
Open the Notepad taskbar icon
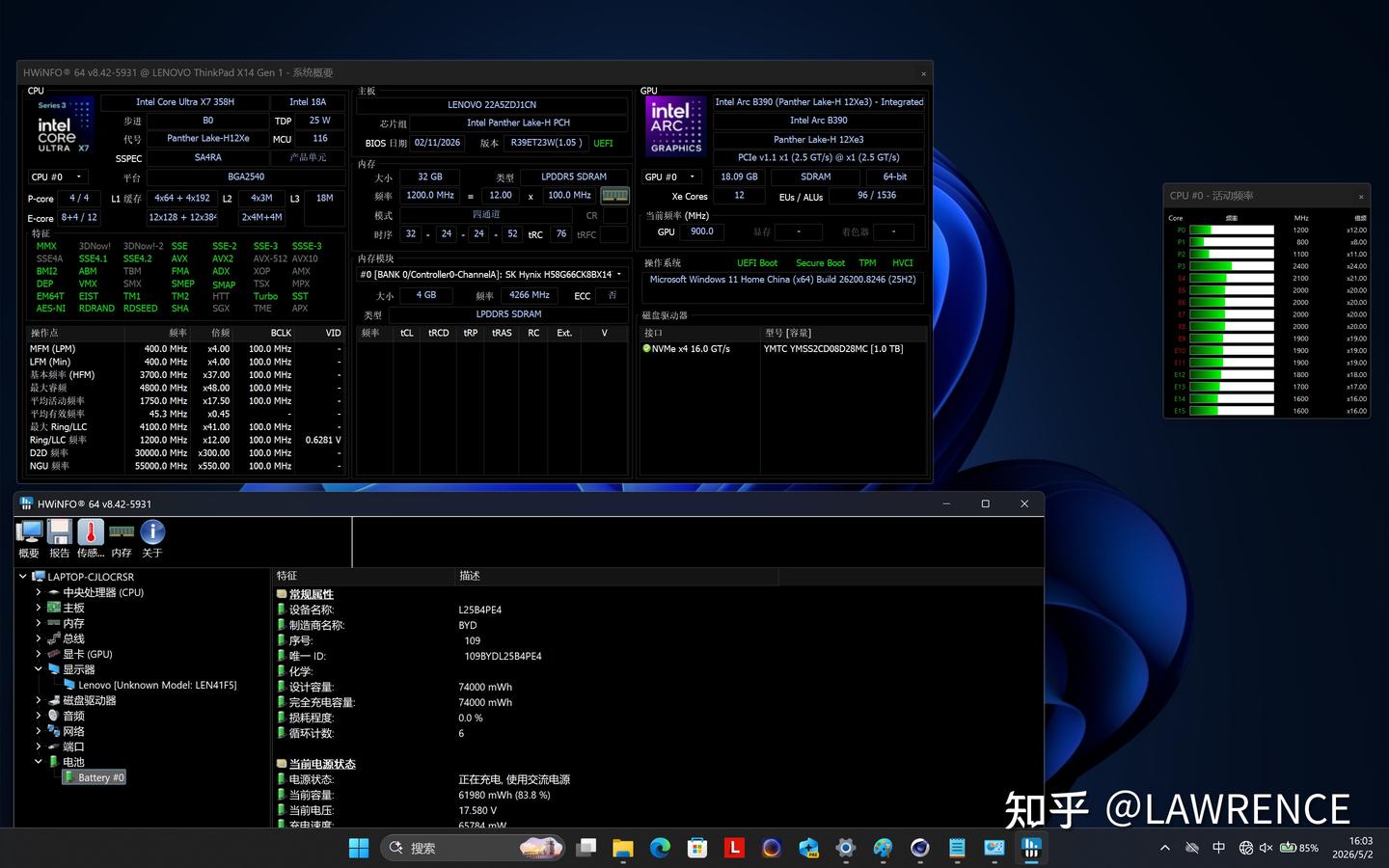[x=957, y=848]
